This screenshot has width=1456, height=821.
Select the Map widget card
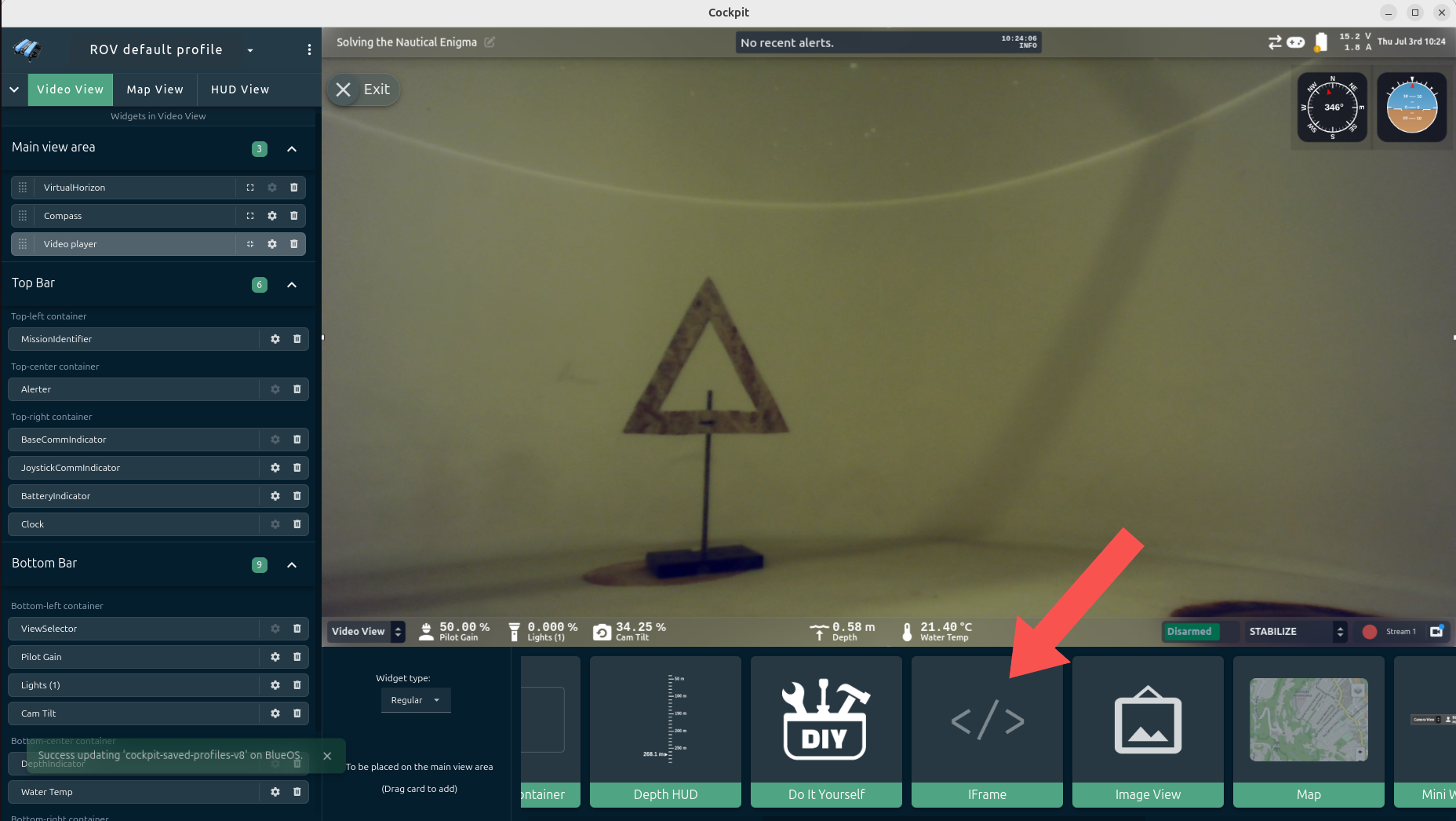[1309, 732]
